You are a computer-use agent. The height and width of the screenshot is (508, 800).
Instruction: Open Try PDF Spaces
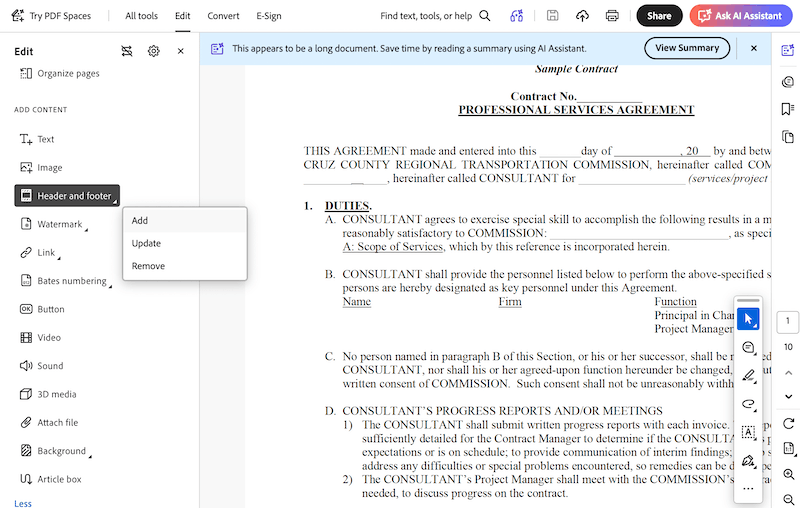51,16
